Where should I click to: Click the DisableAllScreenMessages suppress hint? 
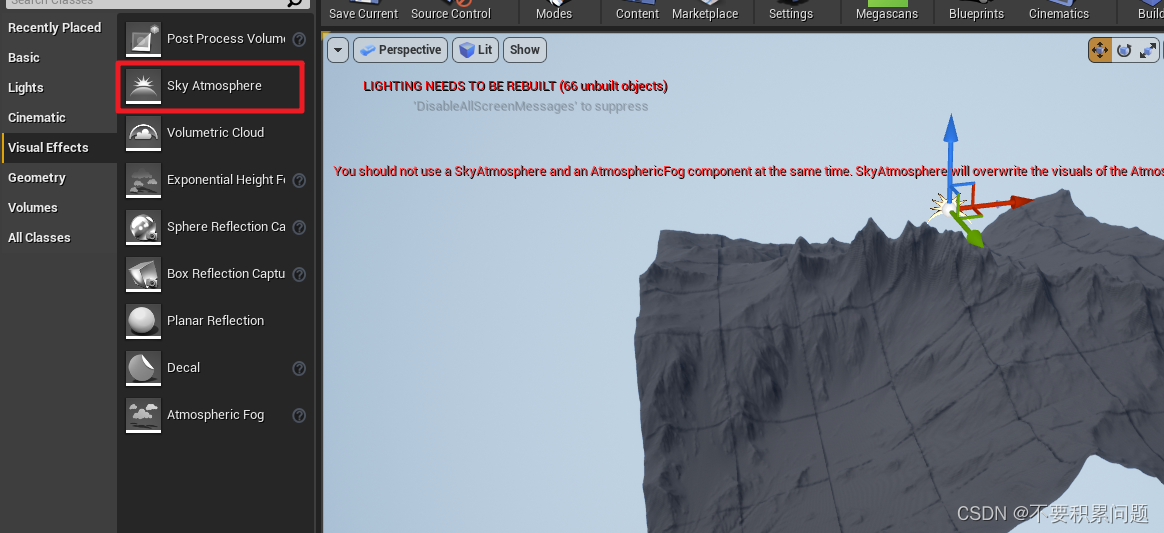(x=530, y=107)
